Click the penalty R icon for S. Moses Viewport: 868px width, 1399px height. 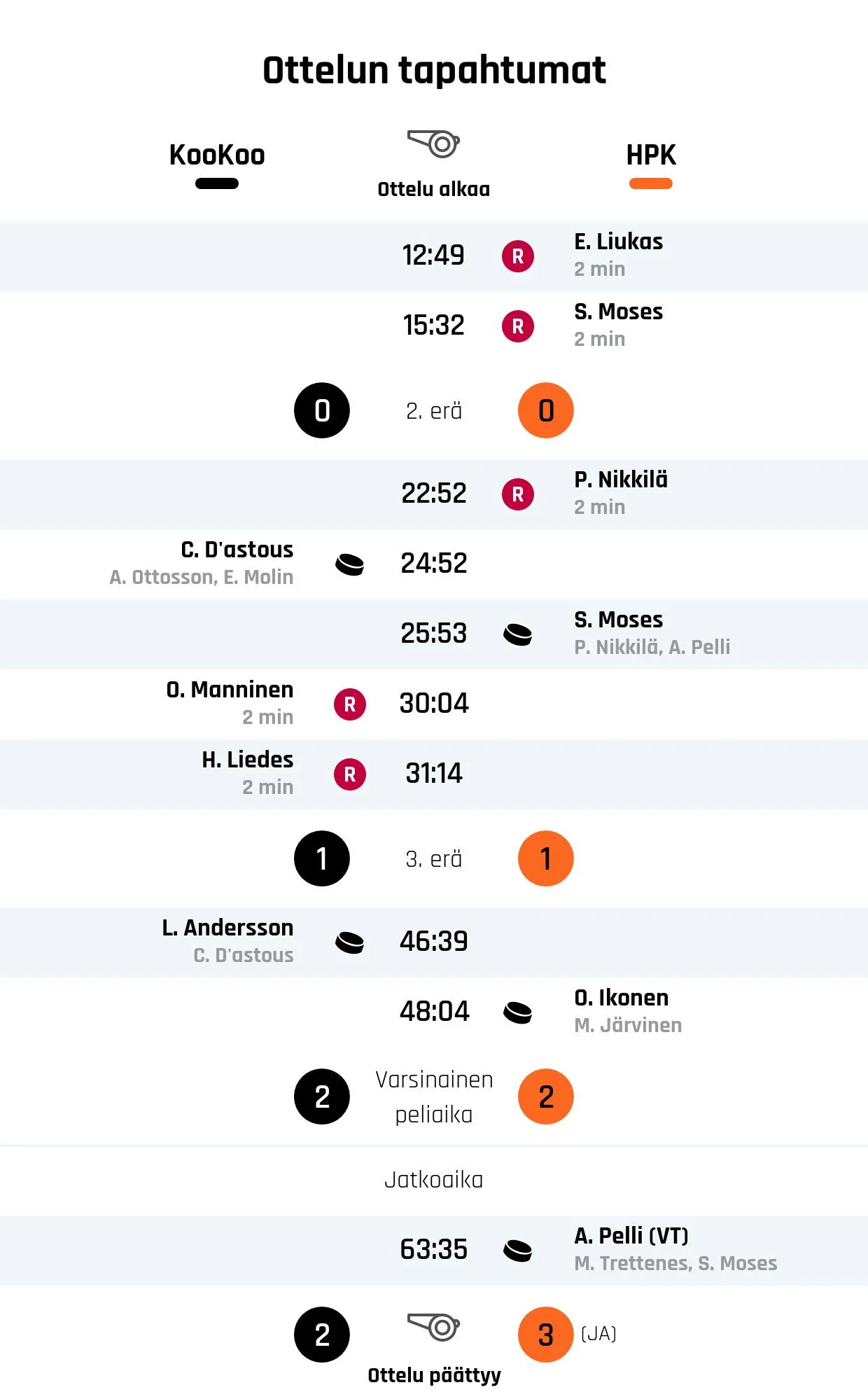(x=518, y=326)
